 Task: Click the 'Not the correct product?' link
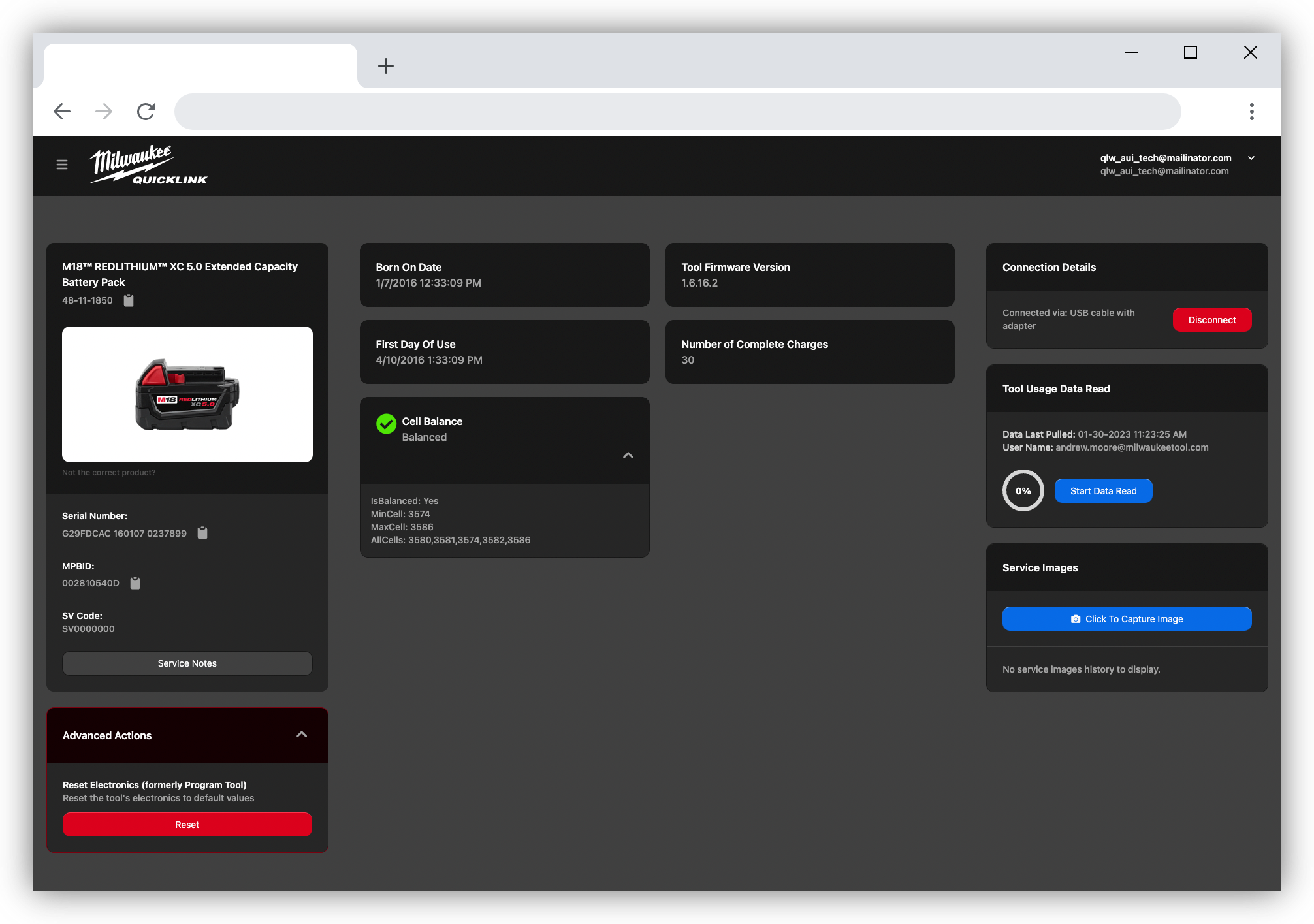[x=109, y=473]
